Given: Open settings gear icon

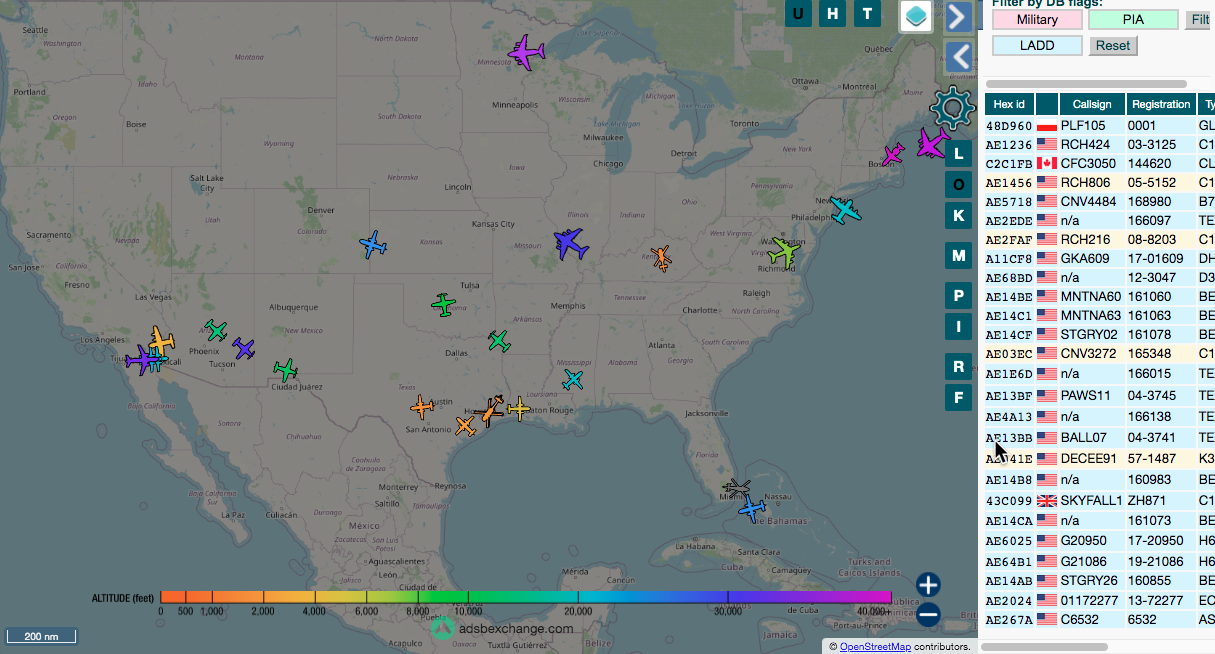Looking at the screenshot, I should (953, 107).
